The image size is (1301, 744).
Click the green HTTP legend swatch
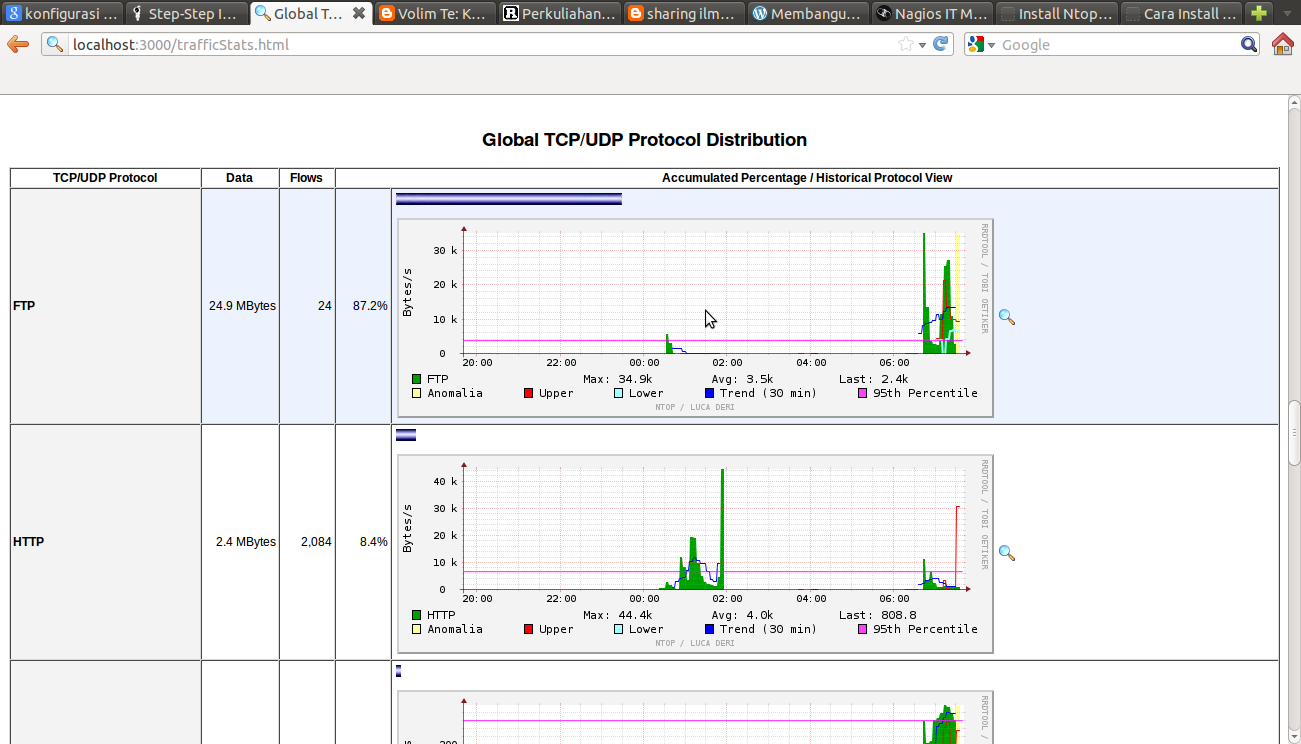coord(416,615)
